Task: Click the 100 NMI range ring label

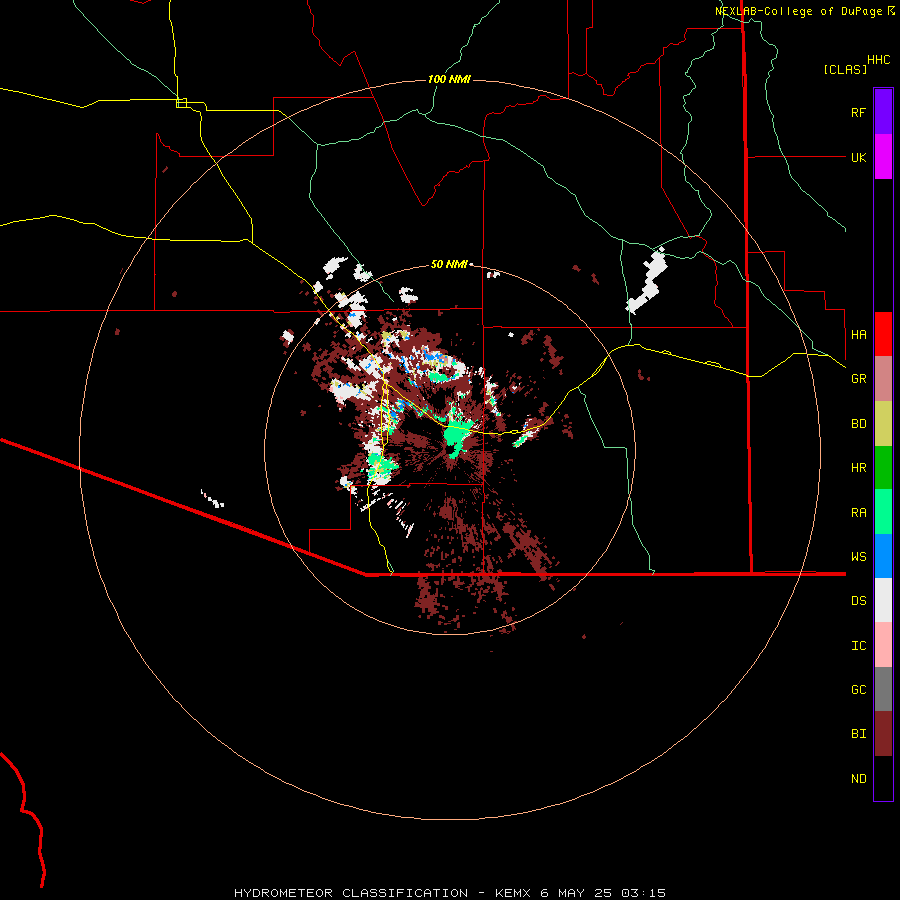Action: [449, 79]
